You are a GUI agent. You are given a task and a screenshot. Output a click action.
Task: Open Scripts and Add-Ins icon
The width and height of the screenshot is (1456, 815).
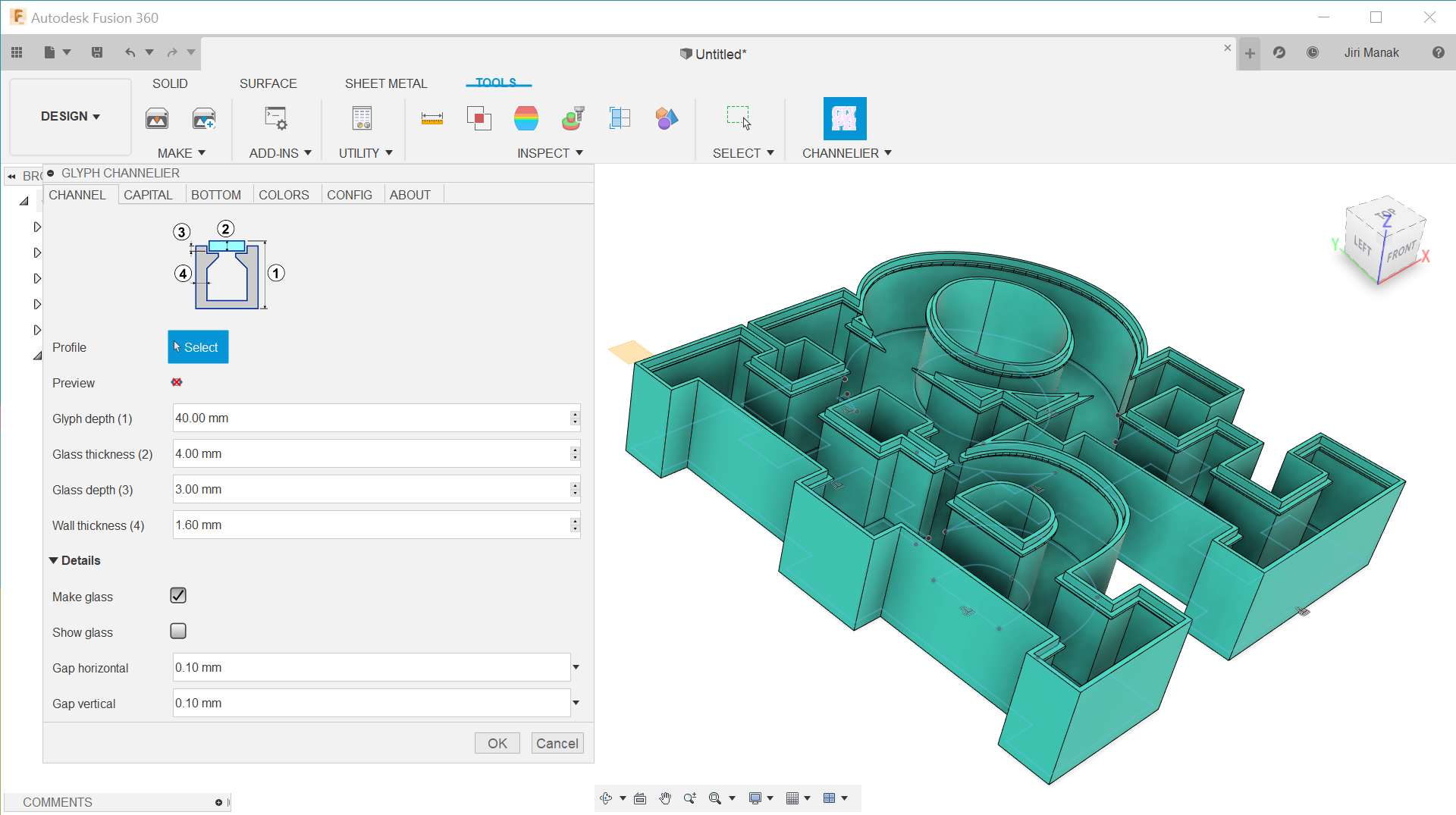(x=275, y=118)
